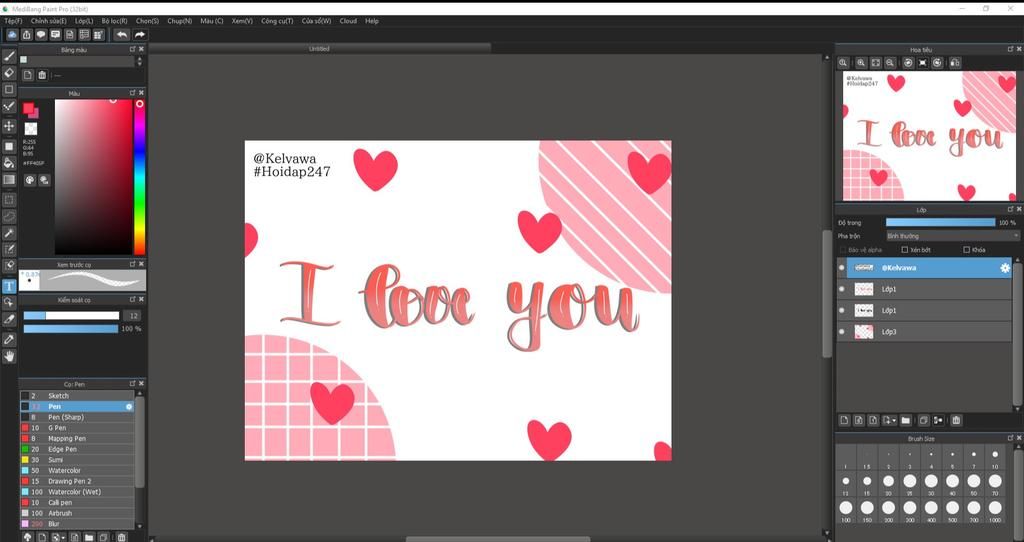Image resolution: width=1024 pixels, height=542 pixels.
Task: Undock the Lớp layer panel
Action: (x=1010, y=209)
